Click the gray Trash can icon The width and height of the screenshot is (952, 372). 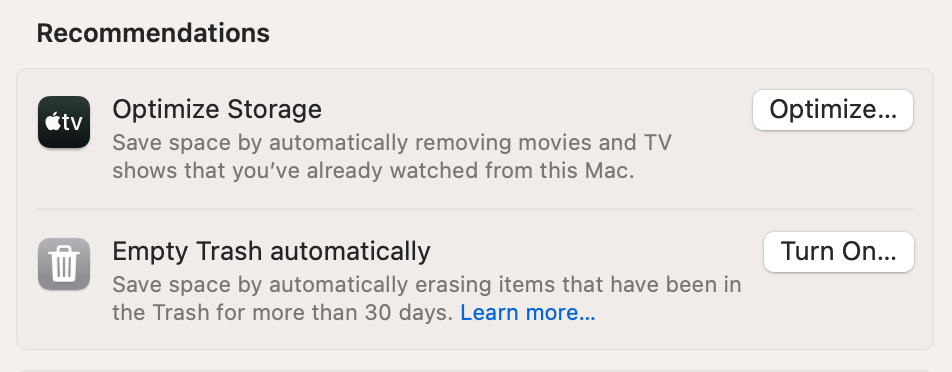(64, 264)
